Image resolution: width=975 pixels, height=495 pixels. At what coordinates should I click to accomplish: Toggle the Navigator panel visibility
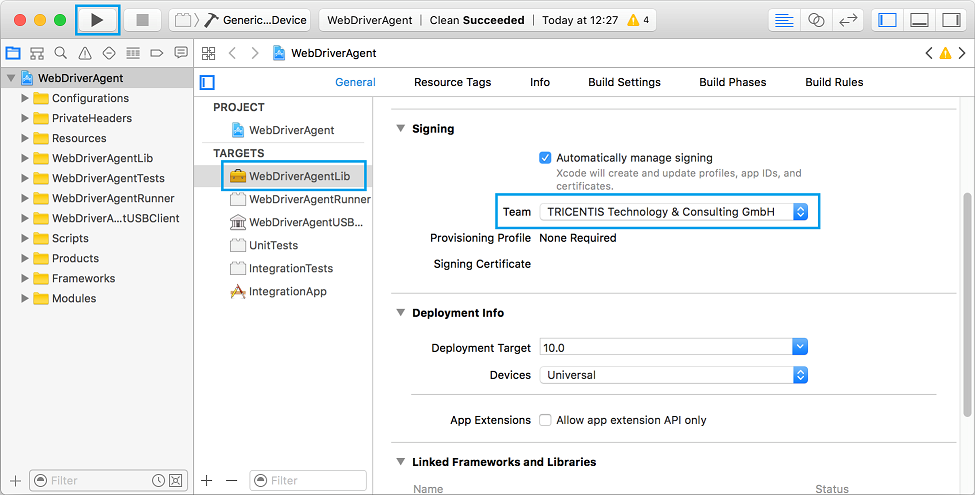pos(887,20)
